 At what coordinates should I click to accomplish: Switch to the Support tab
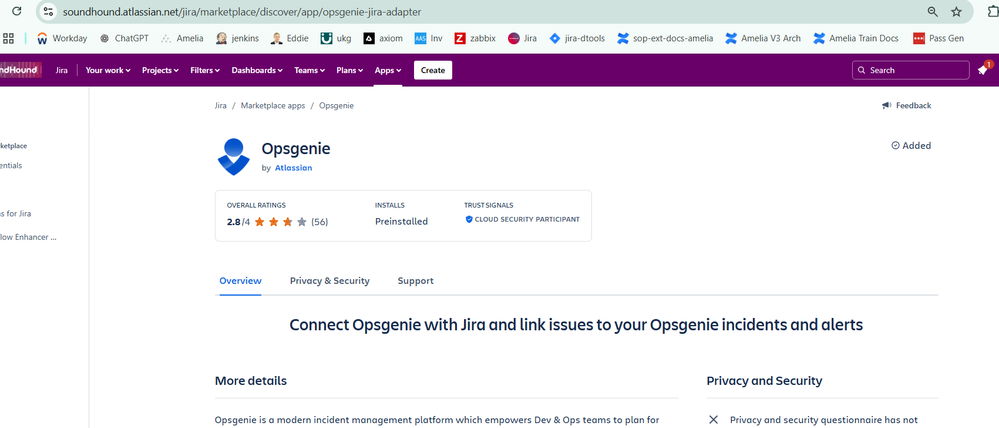pos(415,281)
